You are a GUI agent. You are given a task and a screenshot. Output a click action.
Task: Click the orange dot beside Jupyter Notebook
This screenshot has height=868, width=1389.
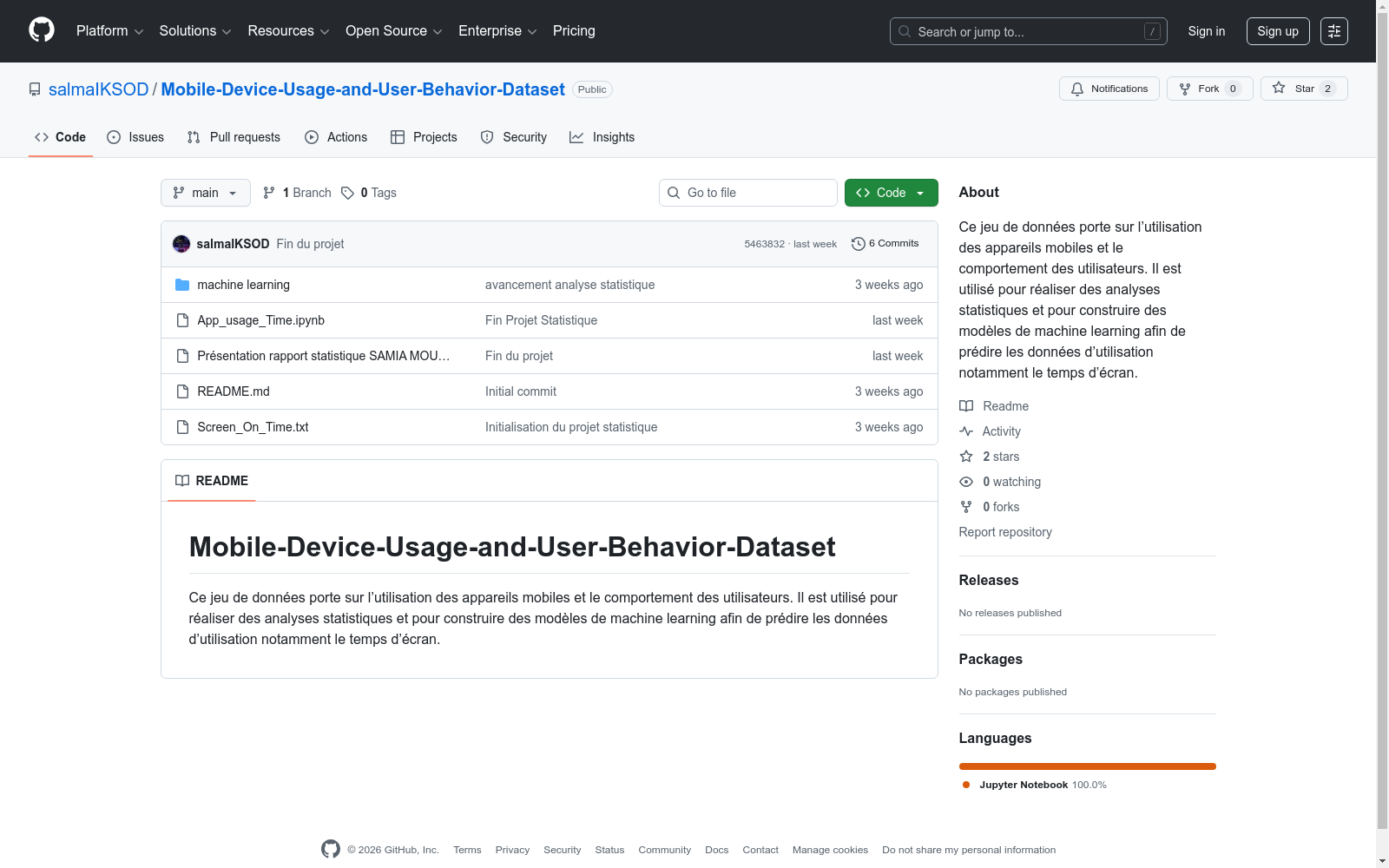[x=966, y=785]
